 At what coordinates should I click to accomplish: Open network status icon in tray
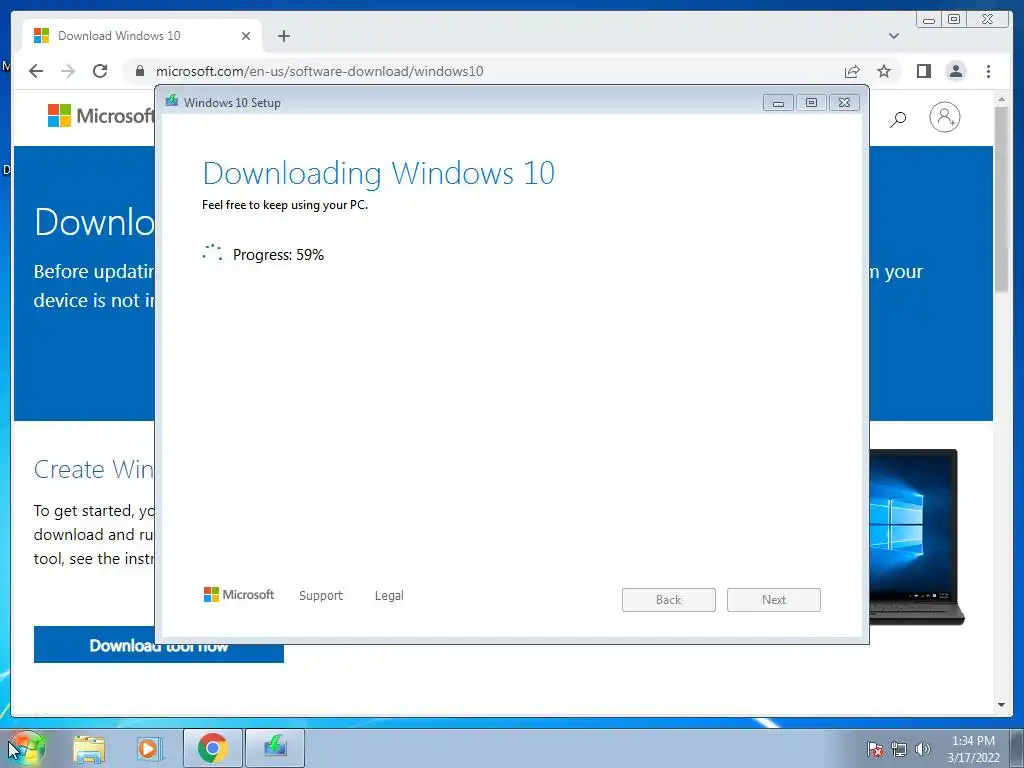(899, 749)
